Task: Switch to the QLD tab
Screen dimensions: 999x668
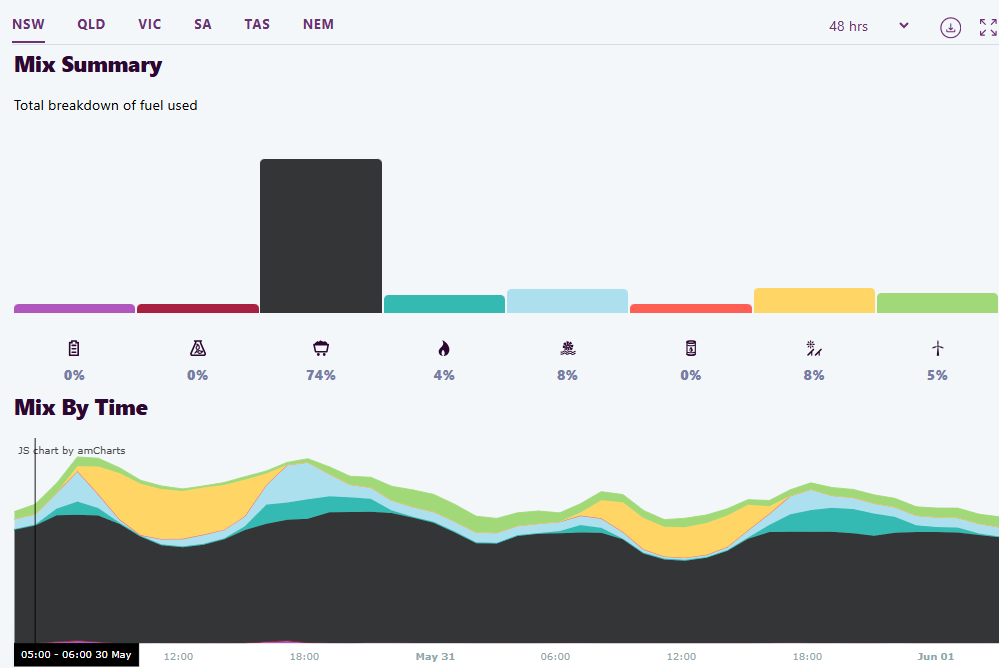Action: coord(91,24)
